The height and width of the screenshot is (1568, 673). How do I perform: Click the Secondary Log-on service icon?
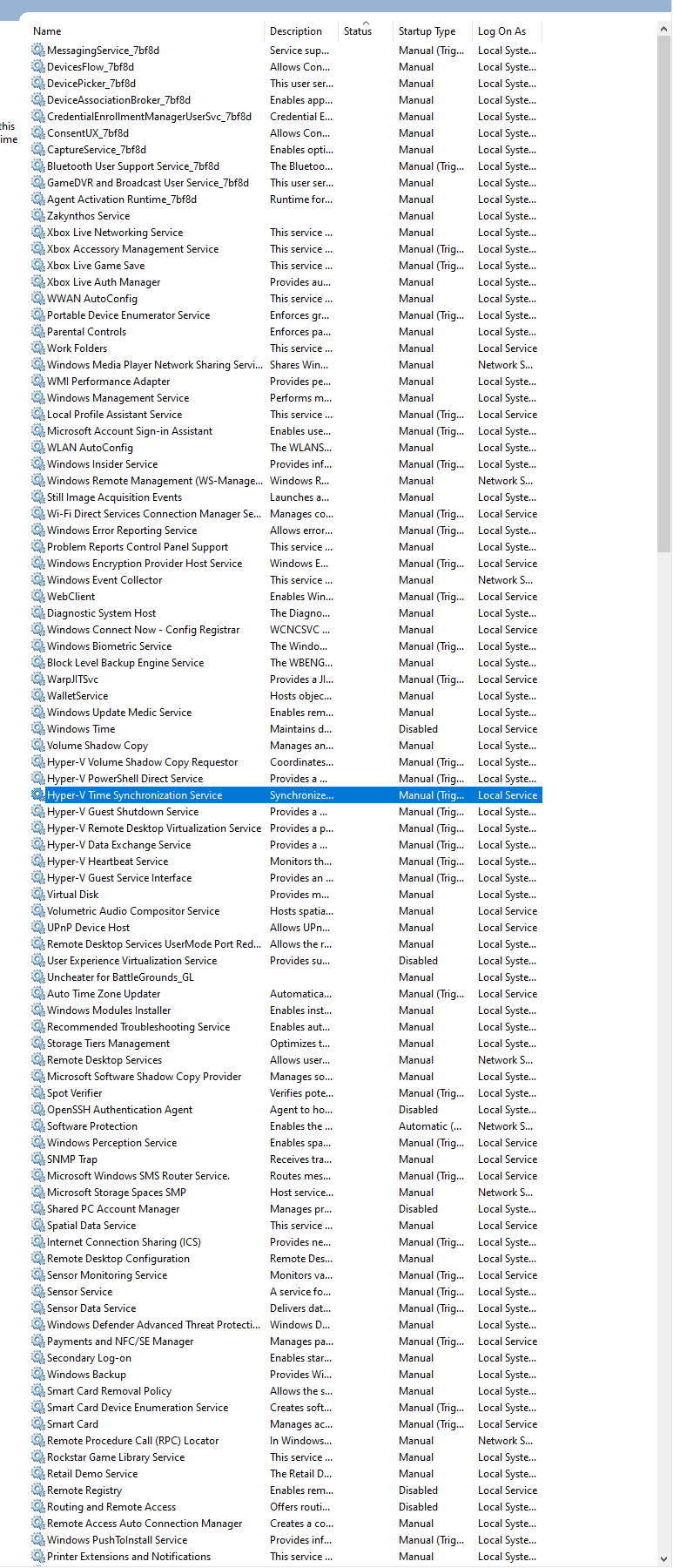[x=38, y=1358]
